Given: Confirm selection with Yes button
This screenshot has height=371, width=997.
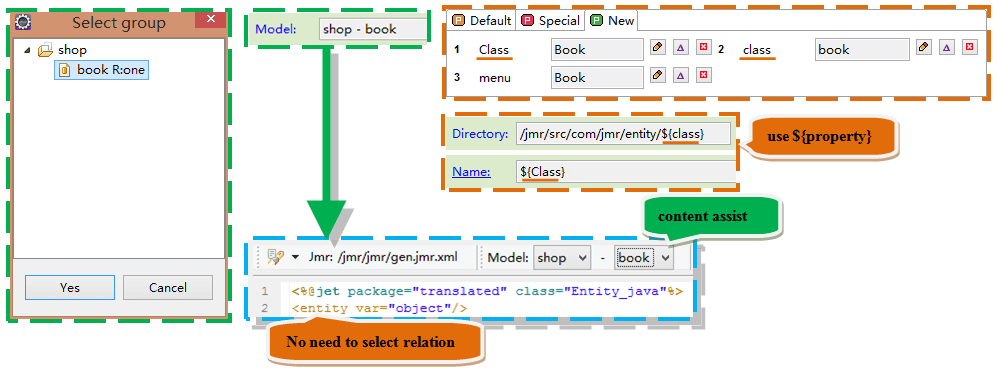Looking at the screenshot, I should (x=70, y=288).
